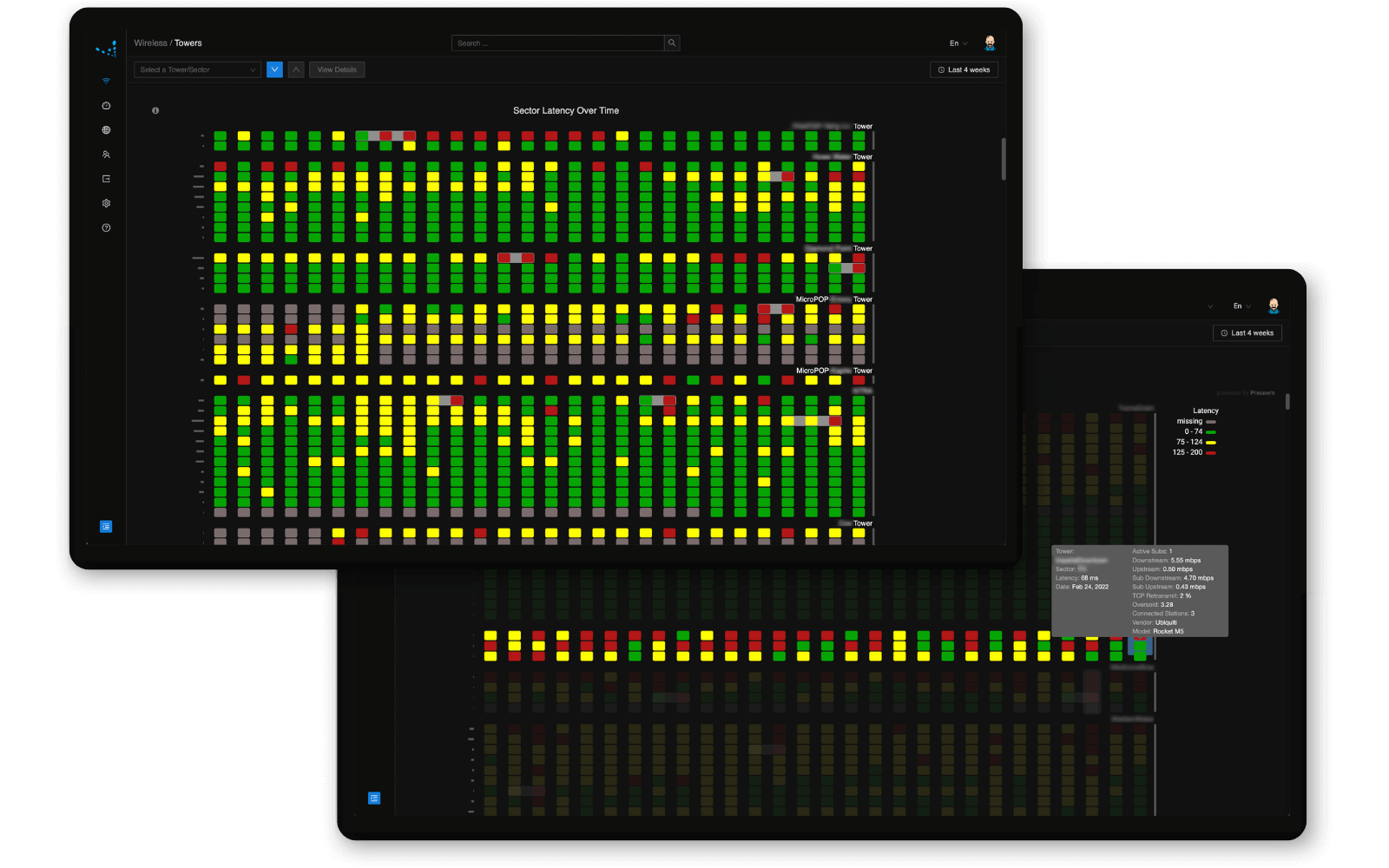
Task: Open the subscribers people icon in sidebar
Action: tap(106, 154)
